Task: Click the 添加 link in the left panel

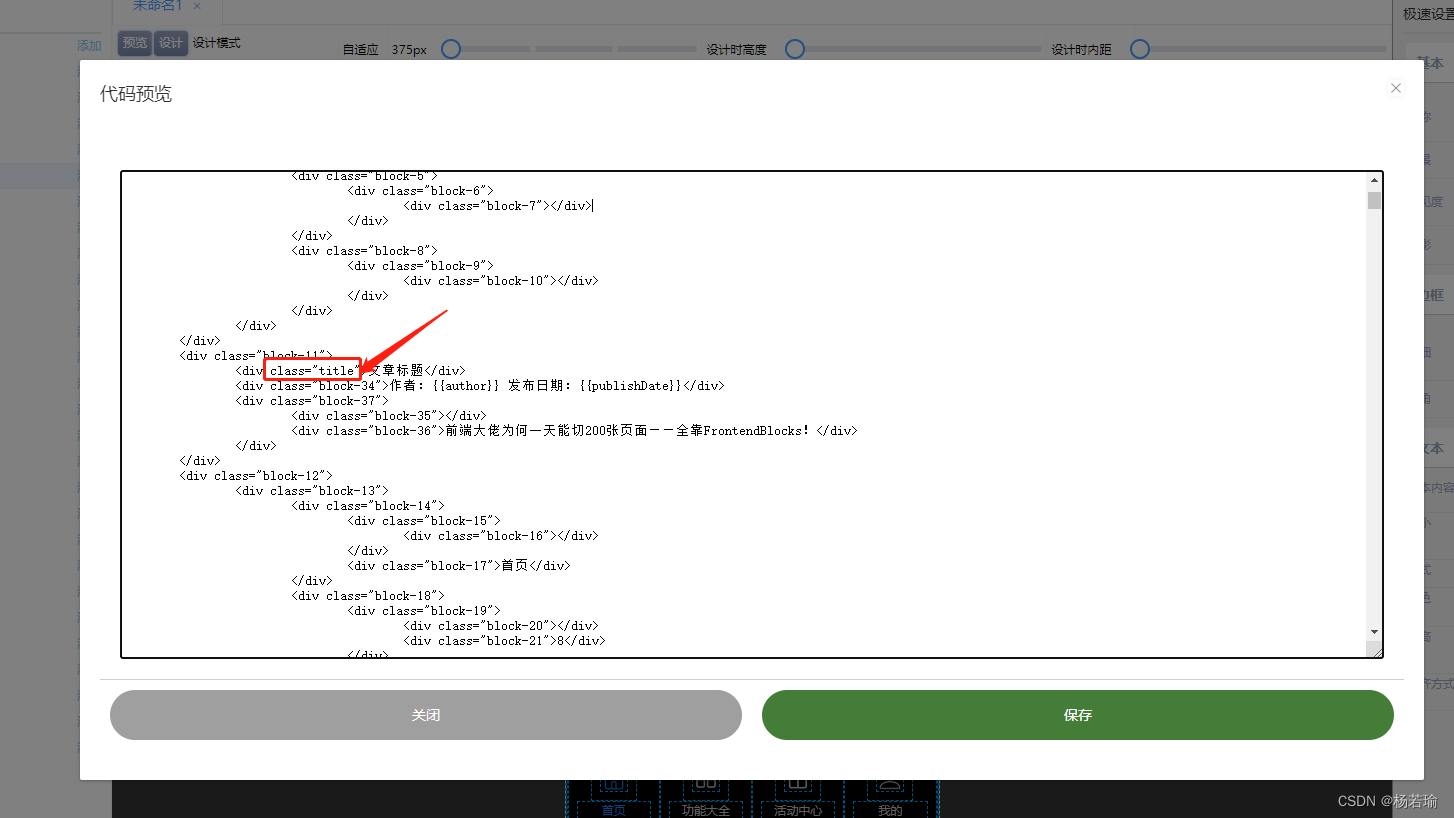Action: pyautogui.click(x=89, y=45)
